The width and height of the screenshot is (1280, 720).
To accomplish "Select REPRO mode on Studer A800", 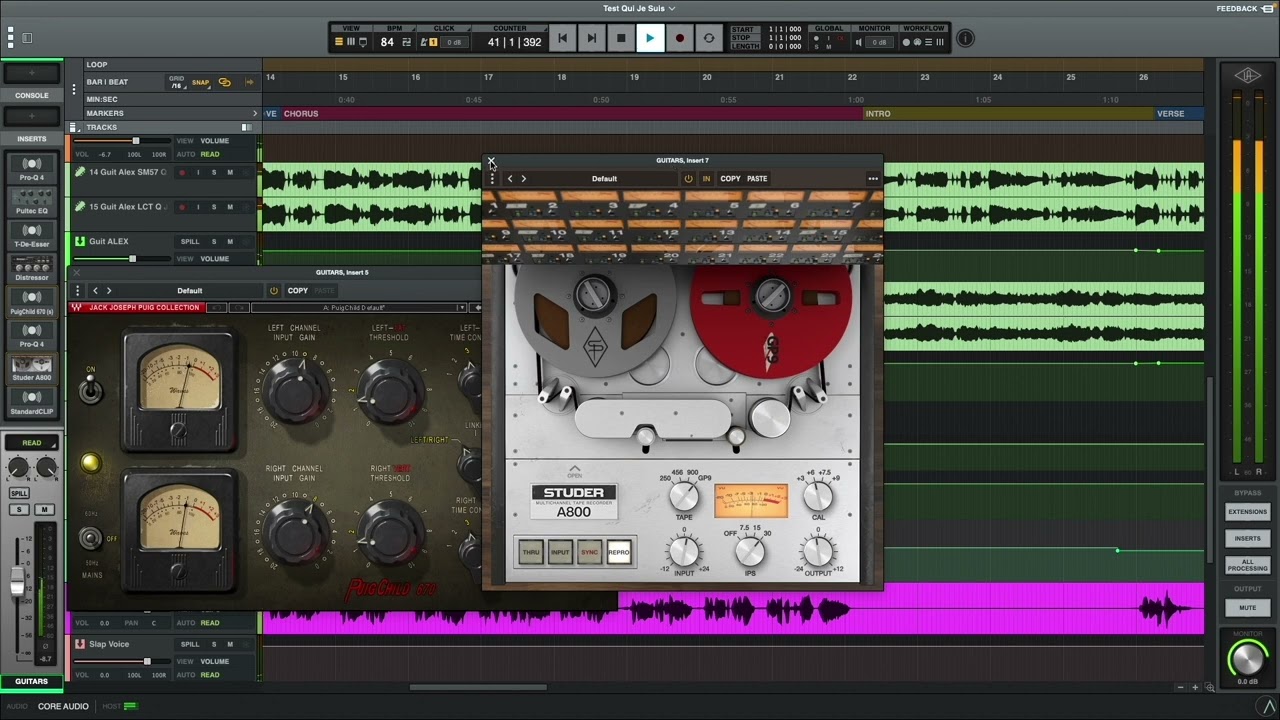I will 619,552.
